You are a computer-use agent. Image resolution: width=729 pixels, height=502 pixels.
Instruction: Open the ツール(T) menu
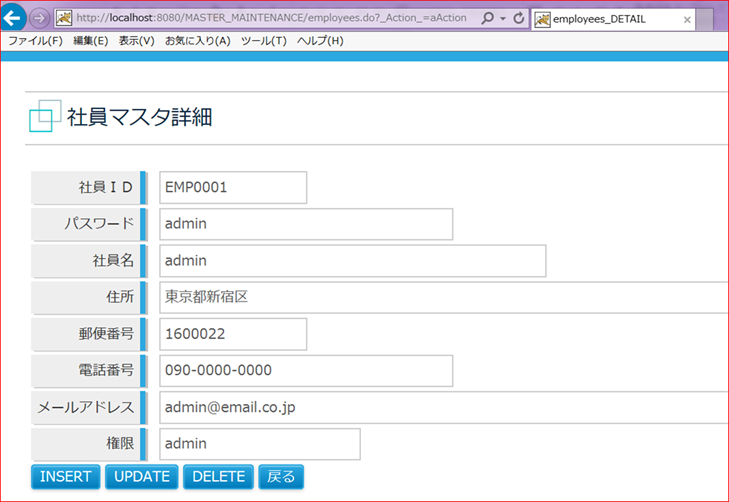point(263,41)
